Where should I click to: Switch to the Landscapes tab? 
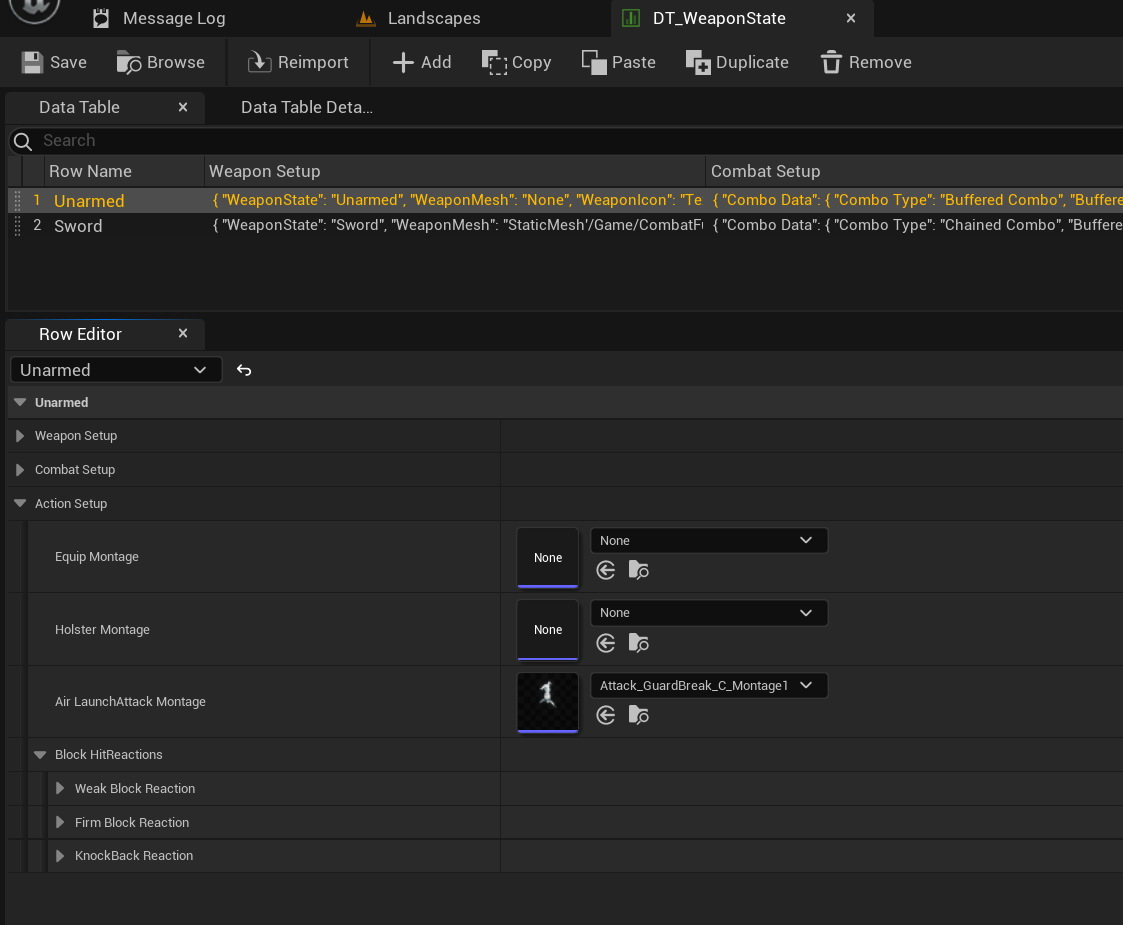(418, 18)
